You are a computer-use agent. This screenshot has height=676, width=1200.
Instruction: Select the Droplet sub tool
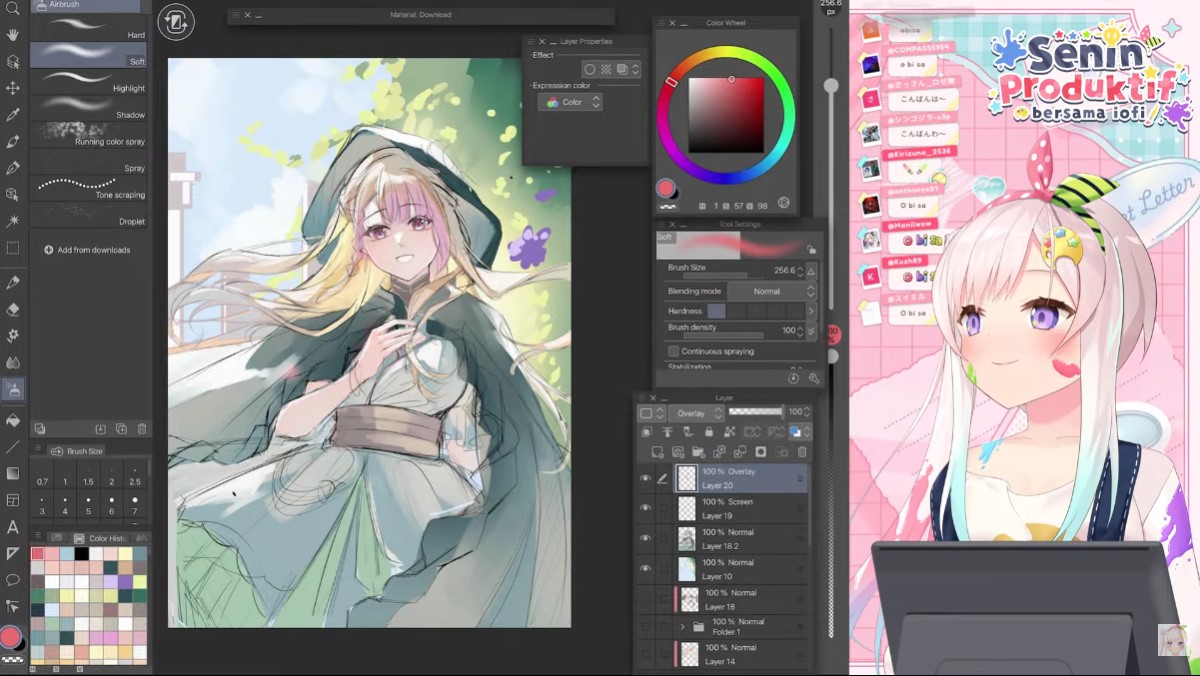[x=88, y=214]
